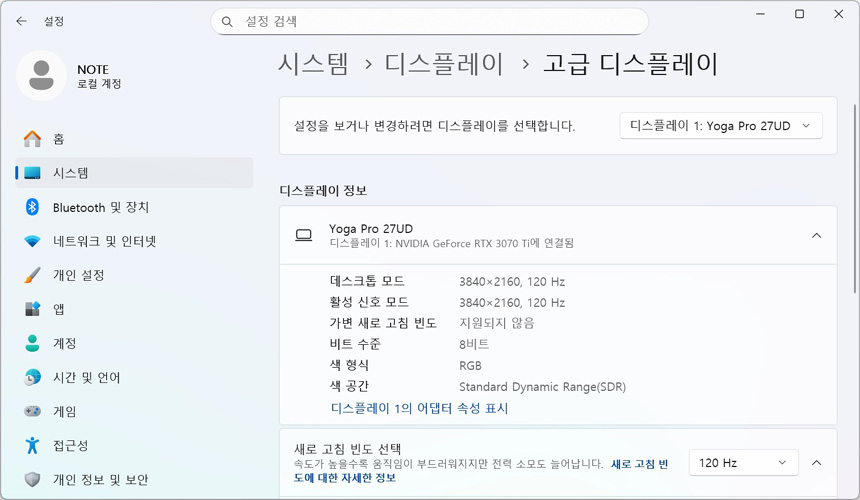
Task: Click the Gaming controller icon
Action: click(x=33, y=411)
